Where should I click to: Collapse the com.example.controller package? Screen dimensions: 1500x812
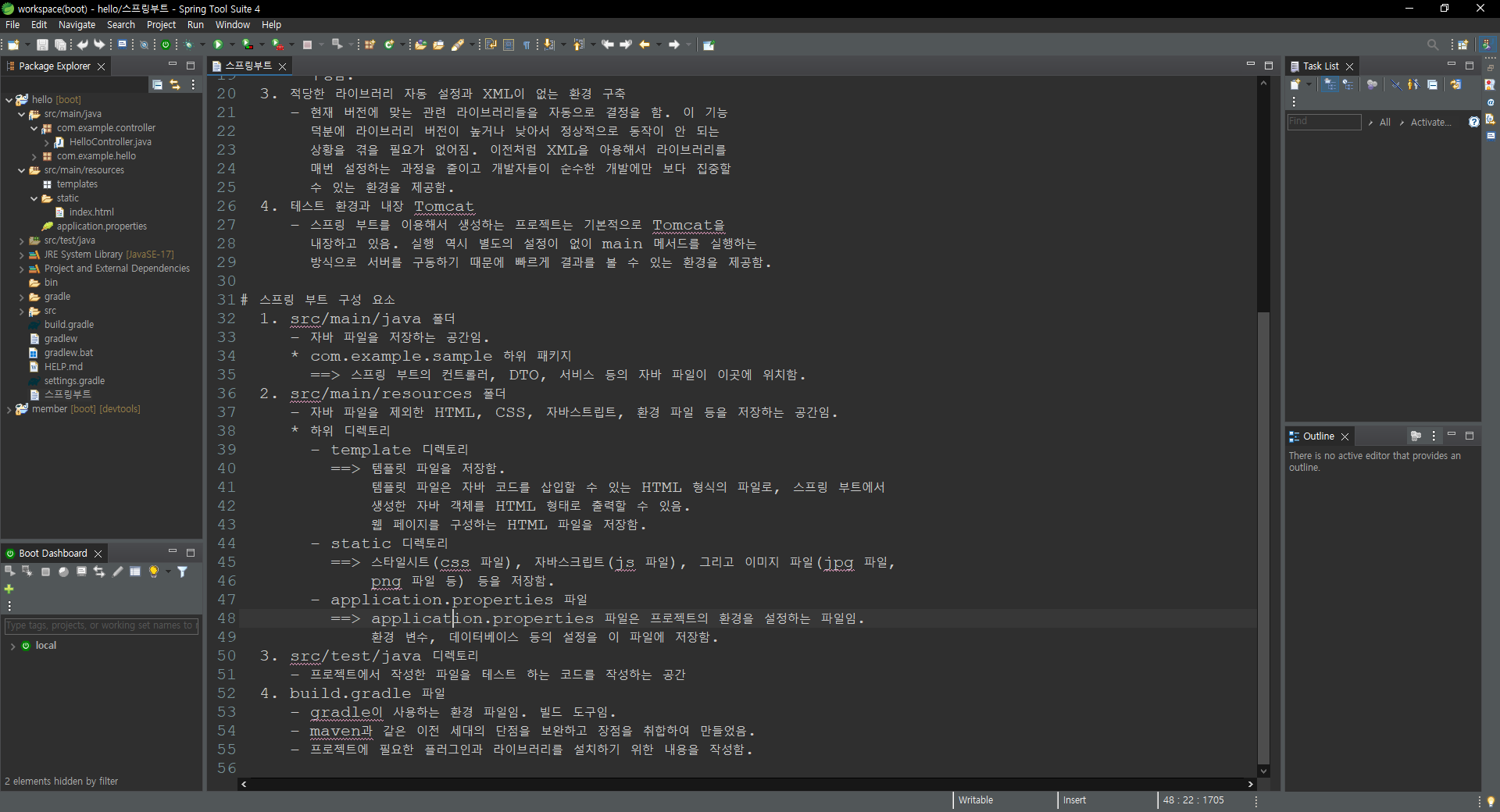34,128
